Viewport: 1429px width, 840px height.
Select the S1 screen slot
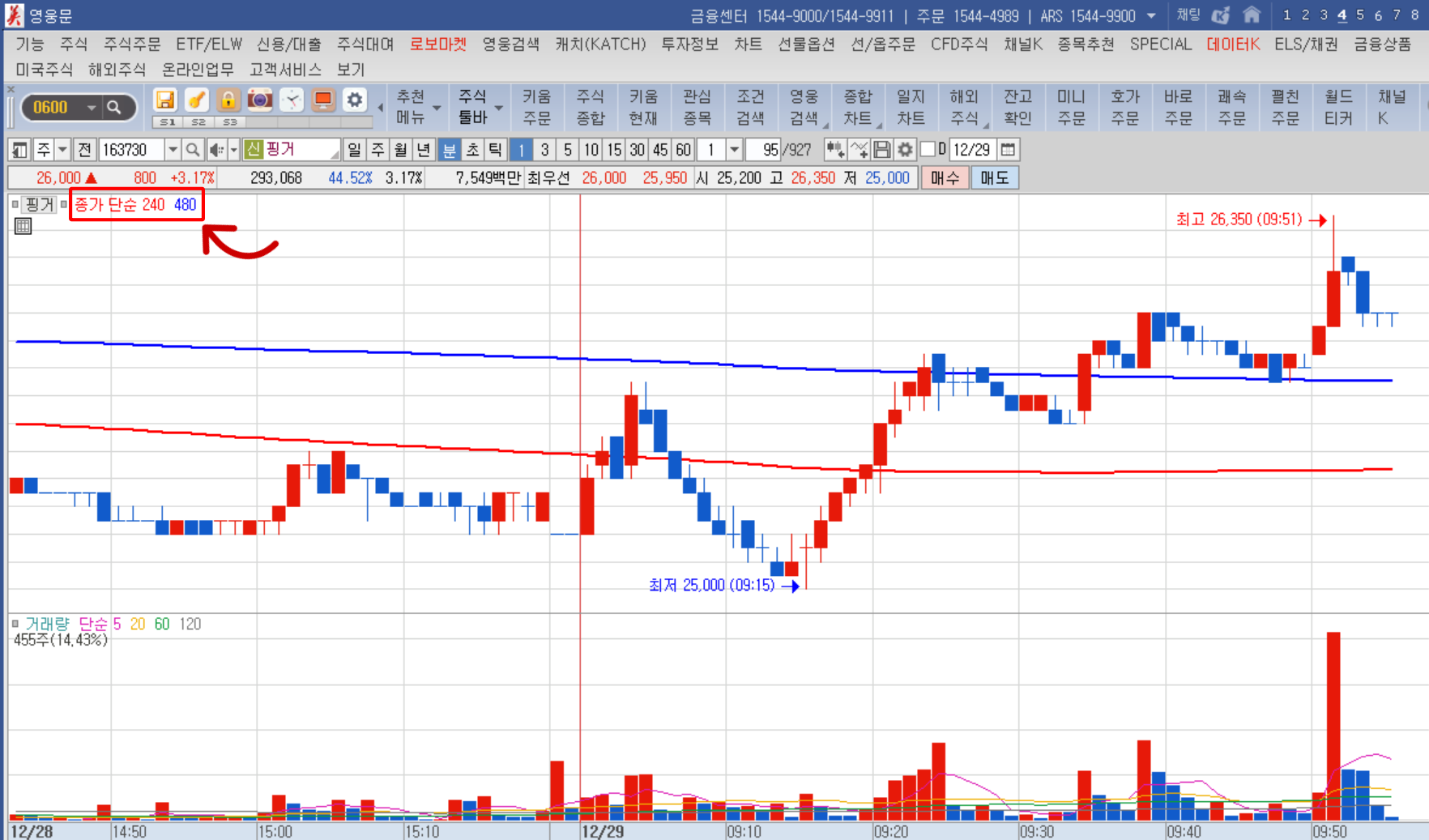[x=167, y=122]
